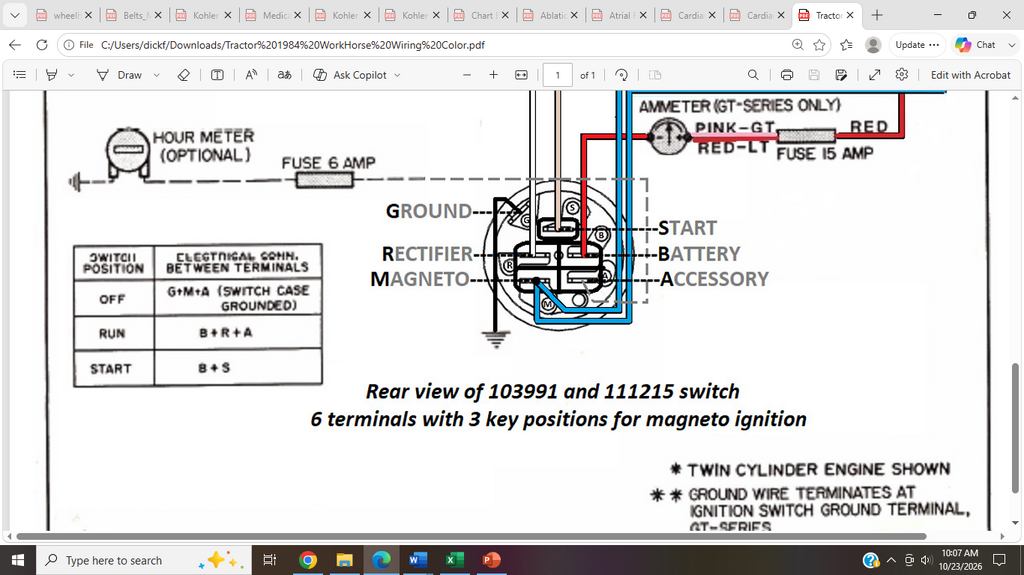Open Copilot Chat sidebar
The image size is (1024, 575).
tap(976, 45)
